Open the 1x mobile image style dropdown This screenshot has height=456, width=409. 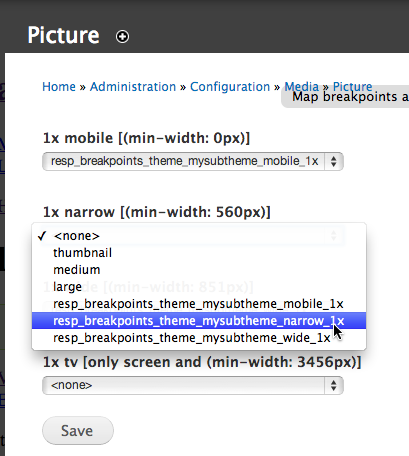point(193,161)
